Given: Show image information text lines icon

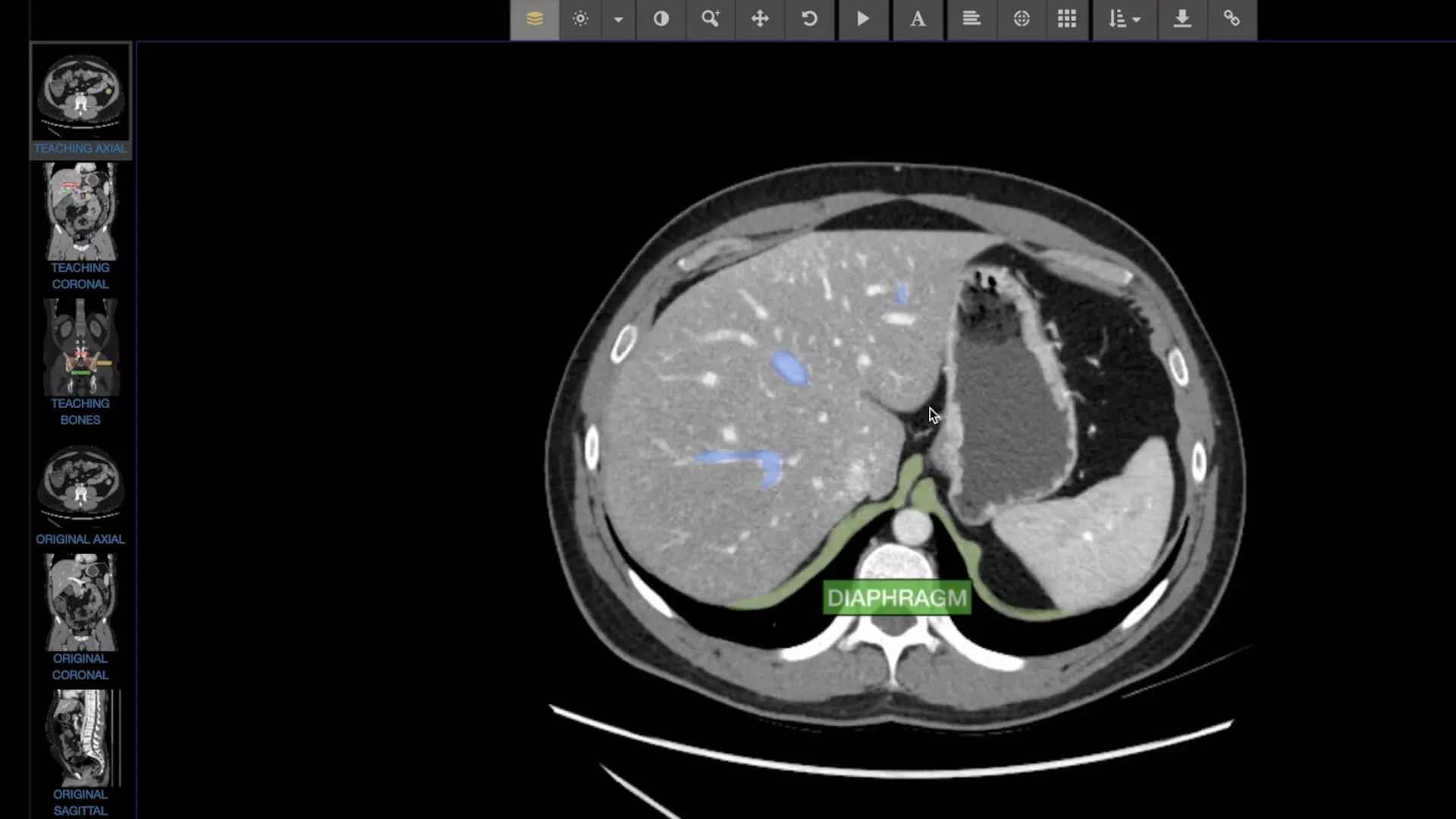Looking at the screenshot, I should pos(971,19).
